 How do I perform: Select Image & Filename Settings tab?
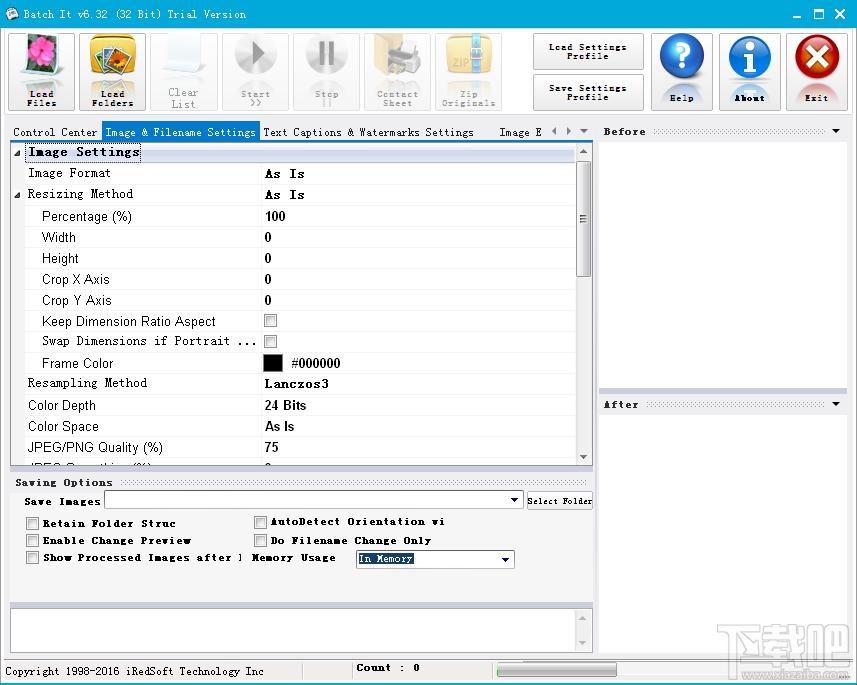[180, 132]
